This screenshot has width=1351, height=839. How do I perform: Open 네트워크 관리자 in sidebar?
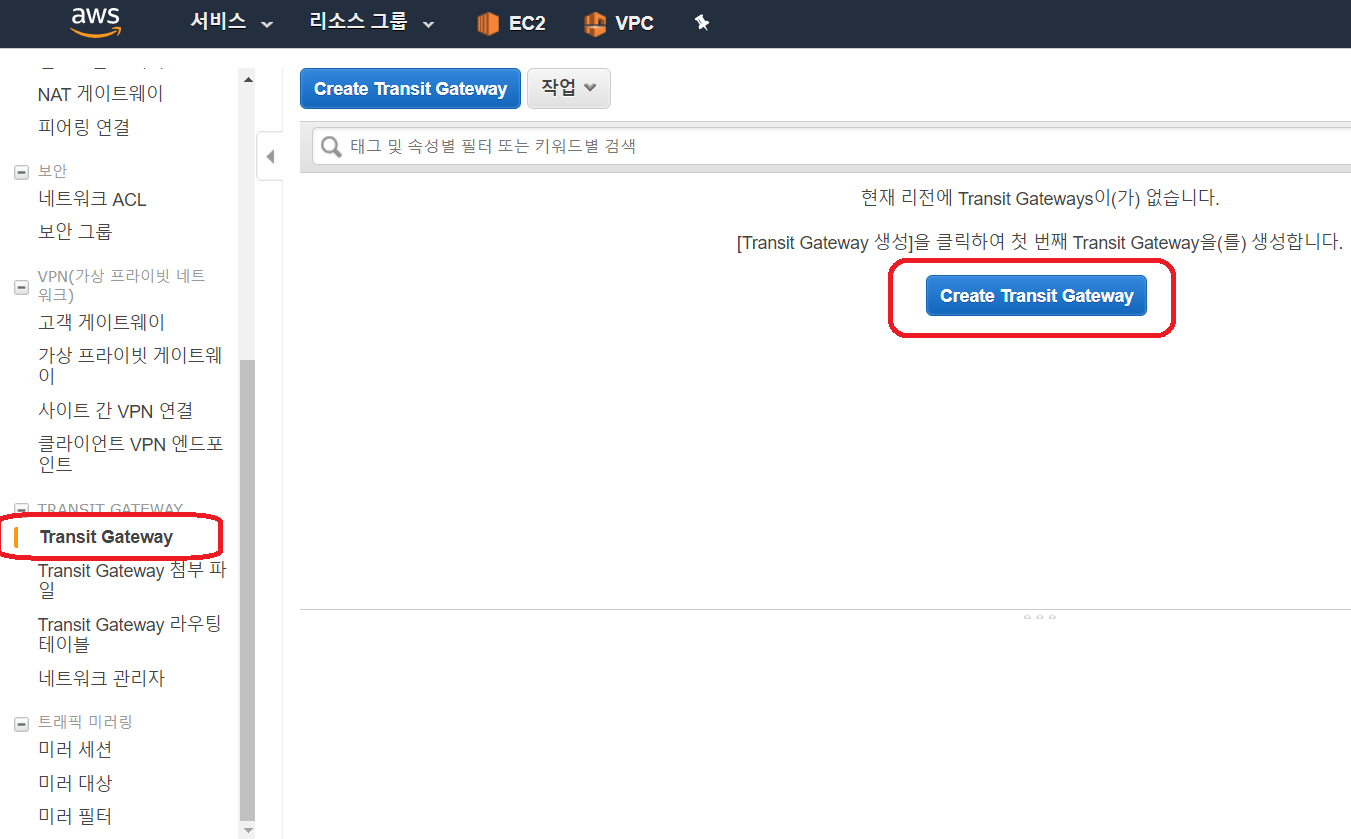101,679
